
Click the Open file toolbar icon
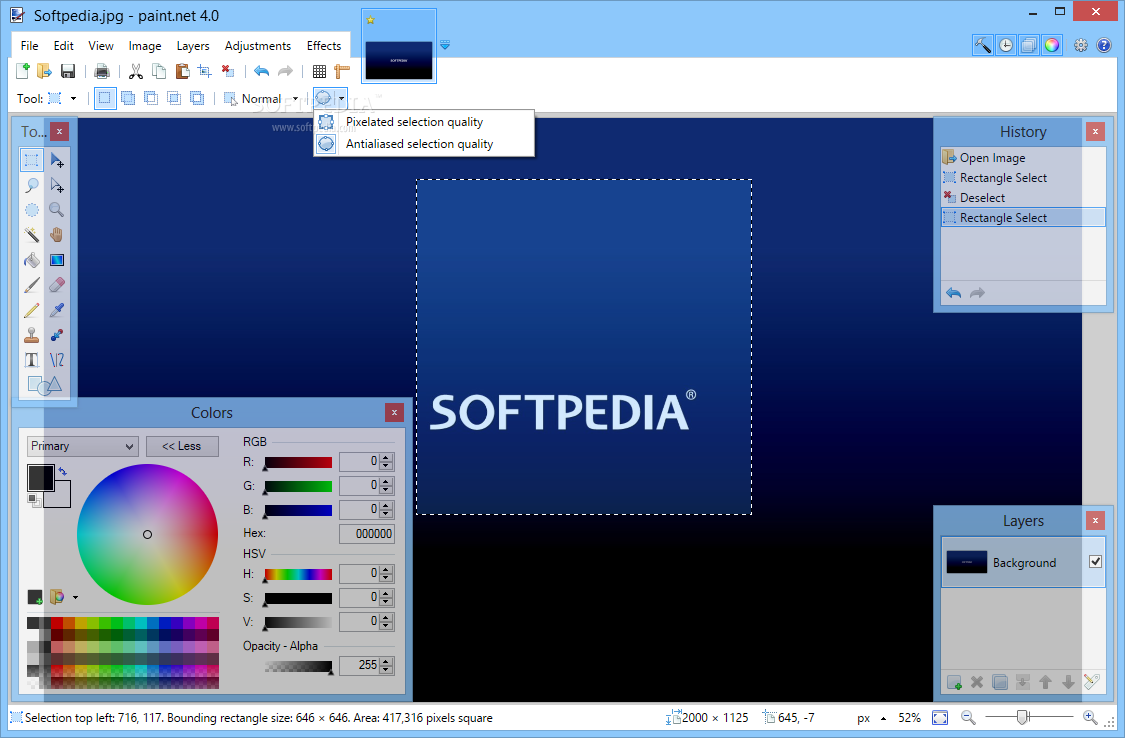pyautogui.click(x=44, y=71)
